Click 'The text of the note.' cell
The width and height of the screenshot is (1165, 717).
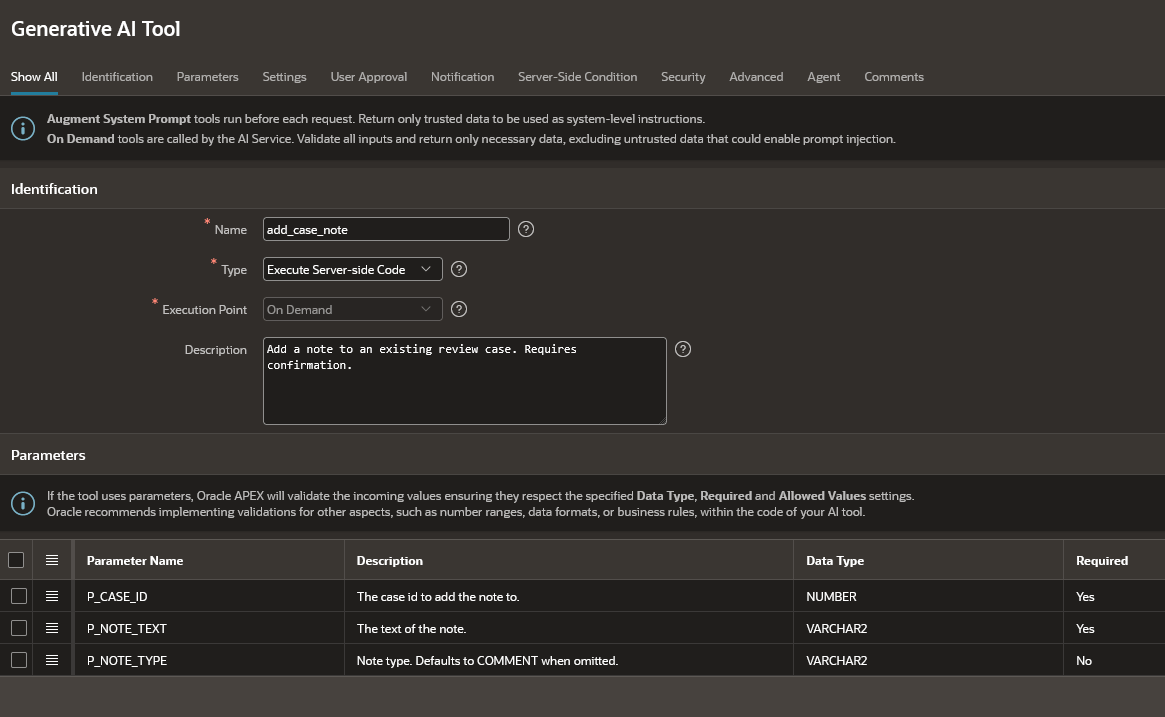coord(568,628)
